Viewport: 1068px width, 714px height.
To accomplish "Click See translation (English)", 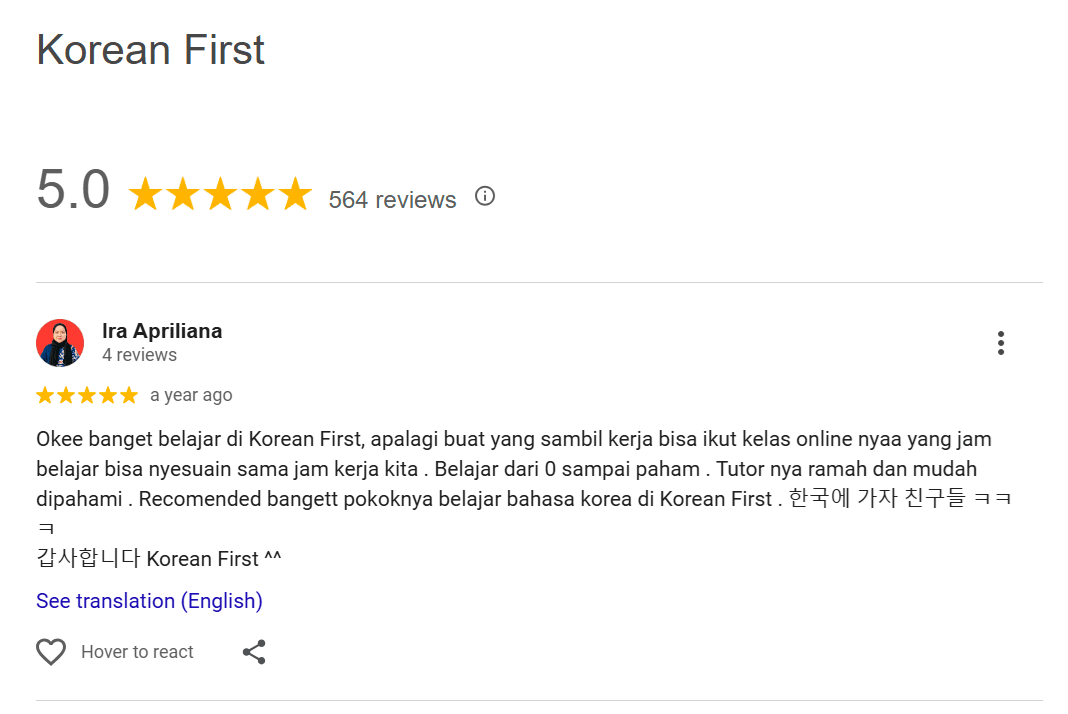I will click(x=149, y=601).
